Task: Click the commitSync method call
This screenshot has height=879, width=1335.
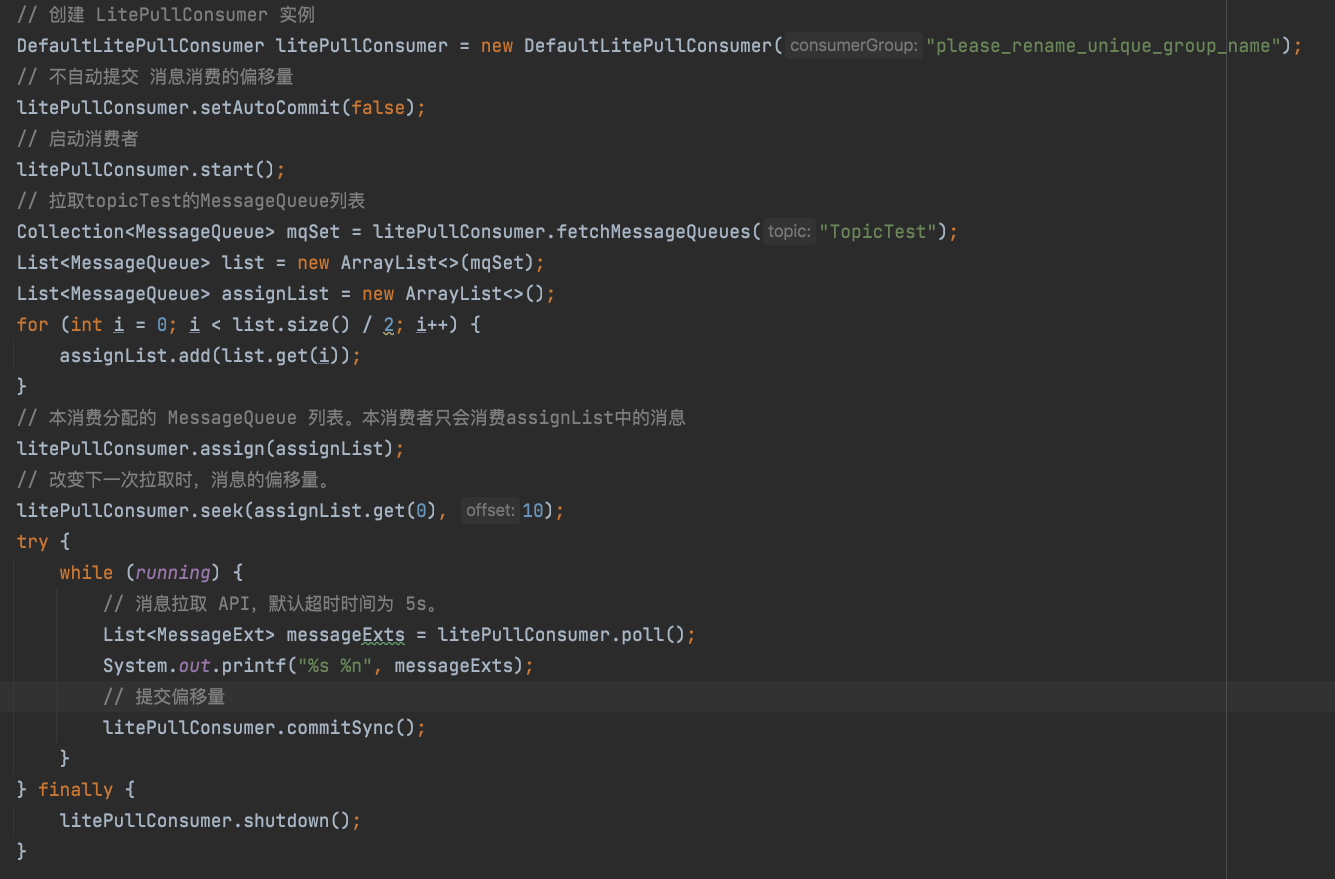Action: [x=340, y=728]
